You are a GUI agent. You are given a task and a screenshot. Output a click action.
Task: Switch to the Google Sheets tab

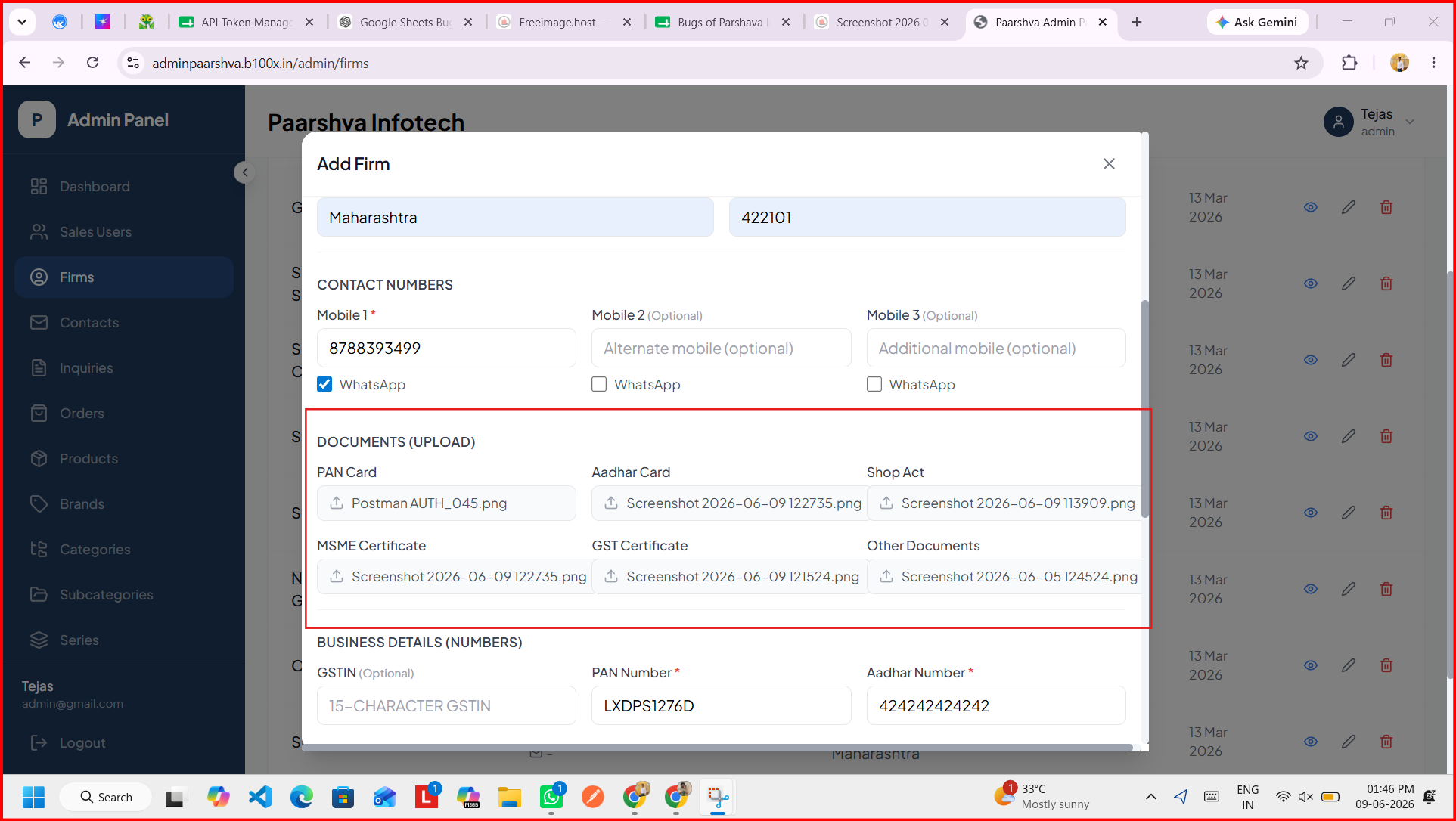click(x=405, y=22)
